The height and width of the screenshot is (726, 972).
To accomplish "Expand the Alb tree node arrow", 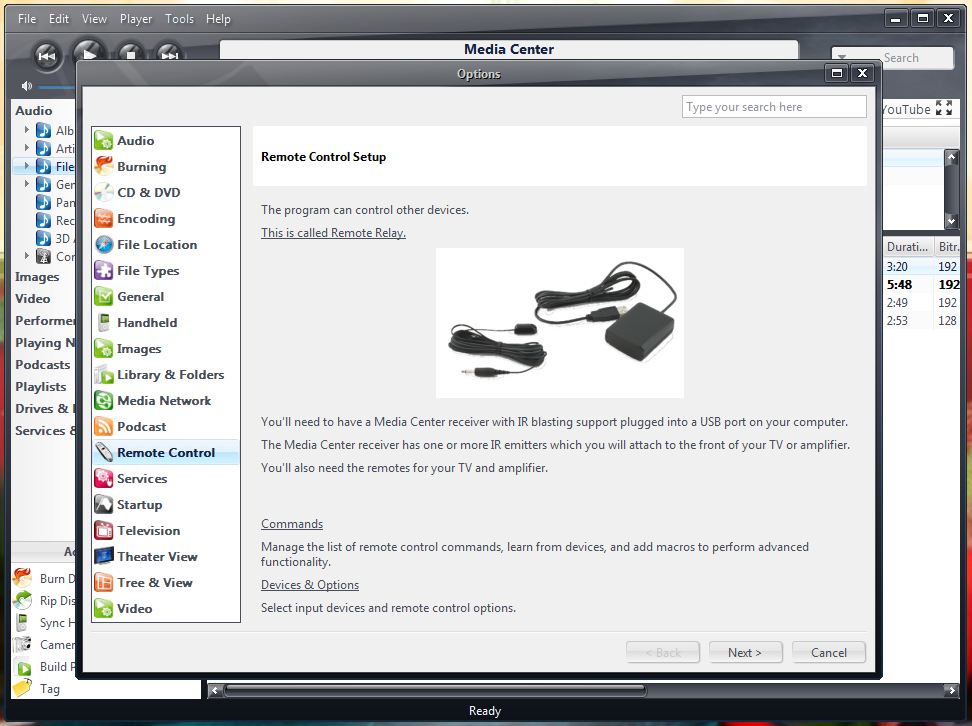I will (x=27, y=130).
